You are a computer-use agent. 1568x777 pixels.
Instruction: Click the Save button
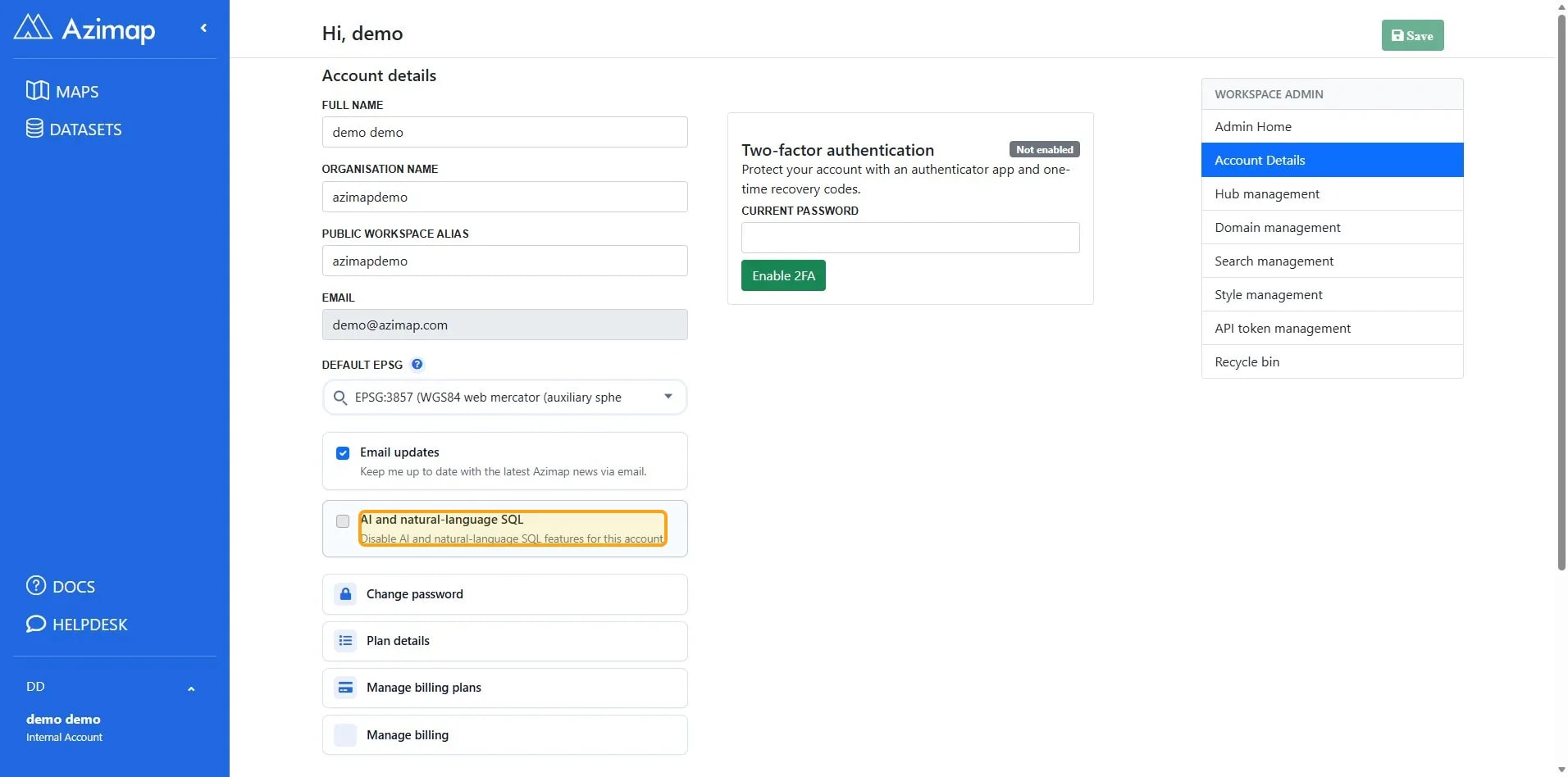click(1412, 35)
